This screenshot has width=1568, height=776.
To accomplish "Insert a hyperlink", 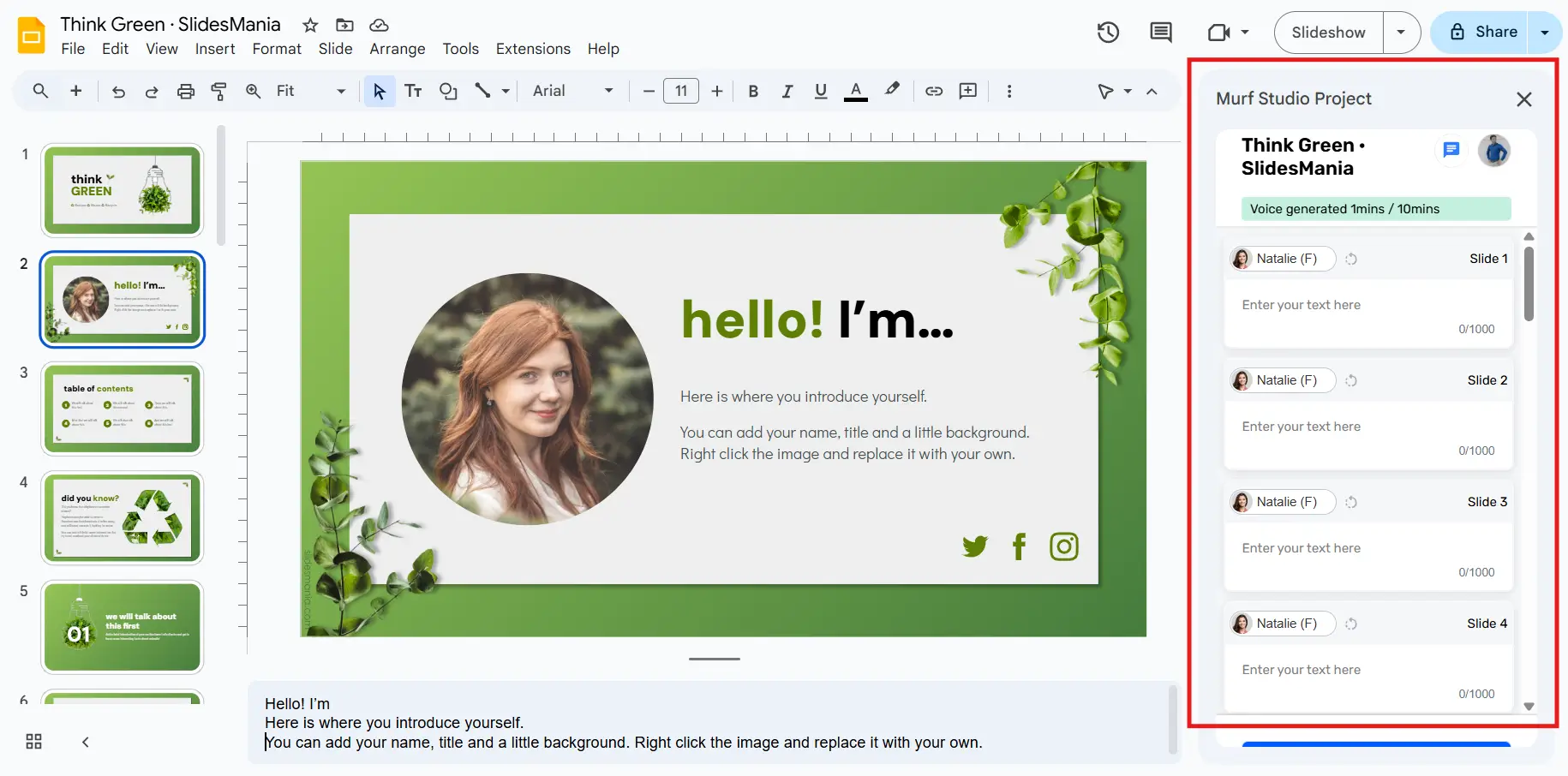I will [x=934, y=91].
